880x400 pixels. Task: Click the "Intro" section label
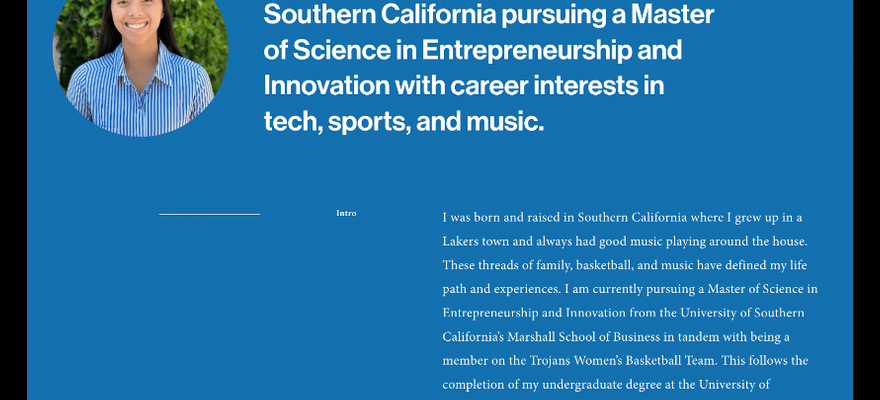tap(346, 213)
